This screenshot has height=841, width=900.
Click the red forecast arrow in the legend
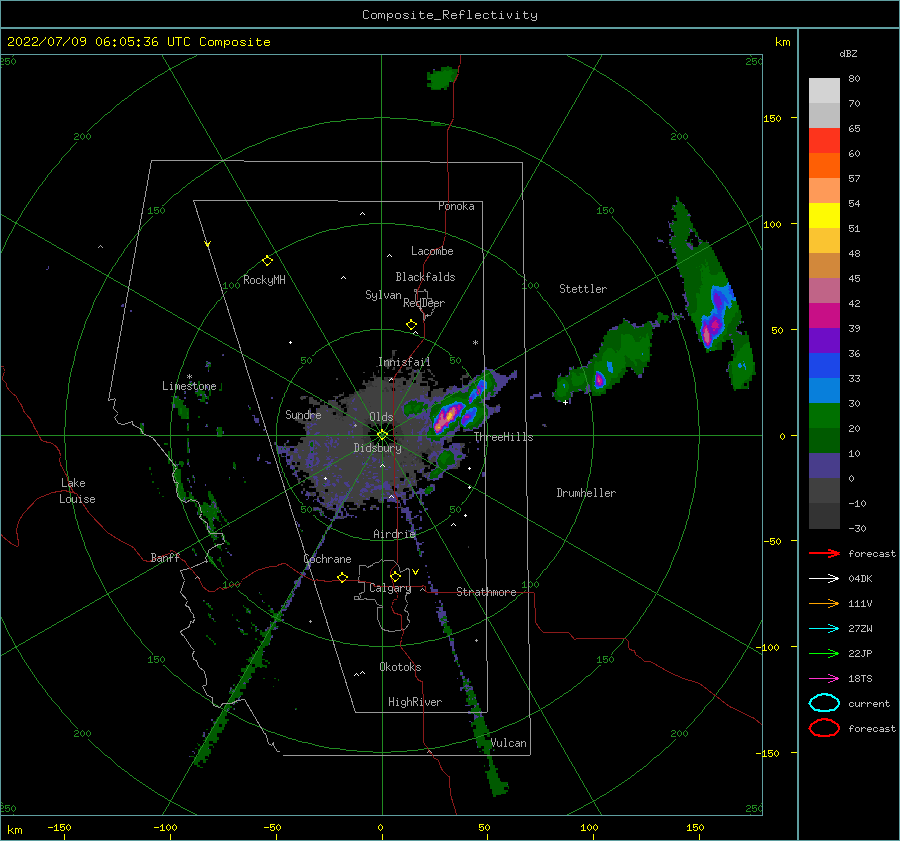pos(824,553)
